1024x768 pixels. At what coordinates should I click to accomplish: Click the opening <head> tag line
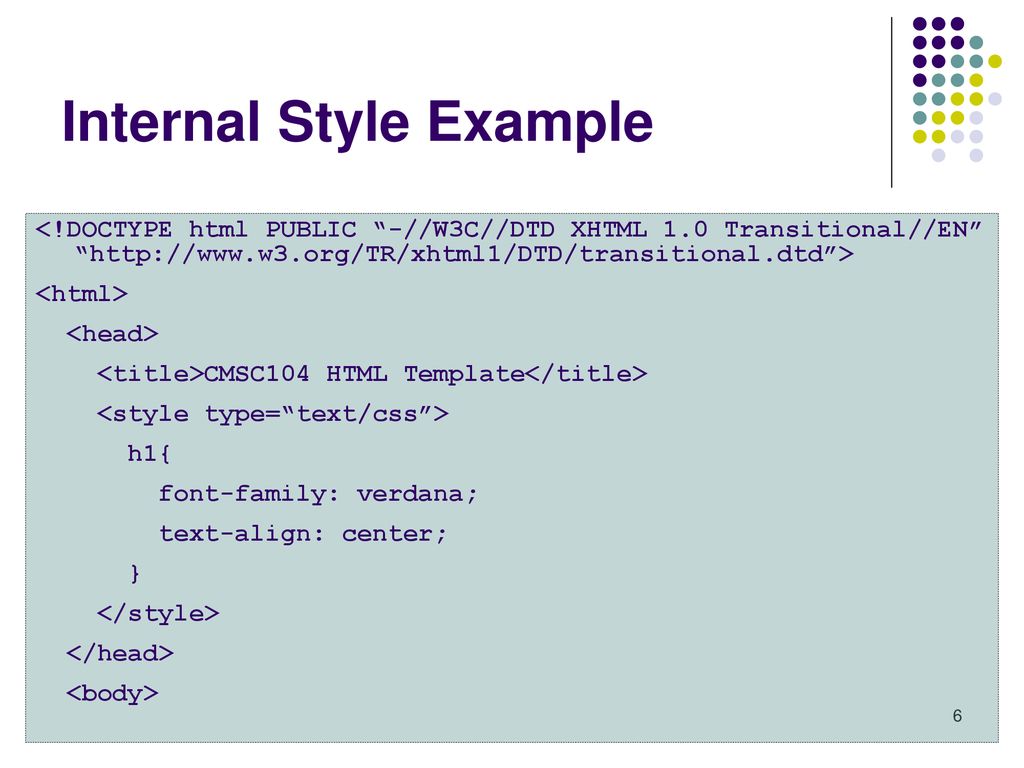point(112,334)
